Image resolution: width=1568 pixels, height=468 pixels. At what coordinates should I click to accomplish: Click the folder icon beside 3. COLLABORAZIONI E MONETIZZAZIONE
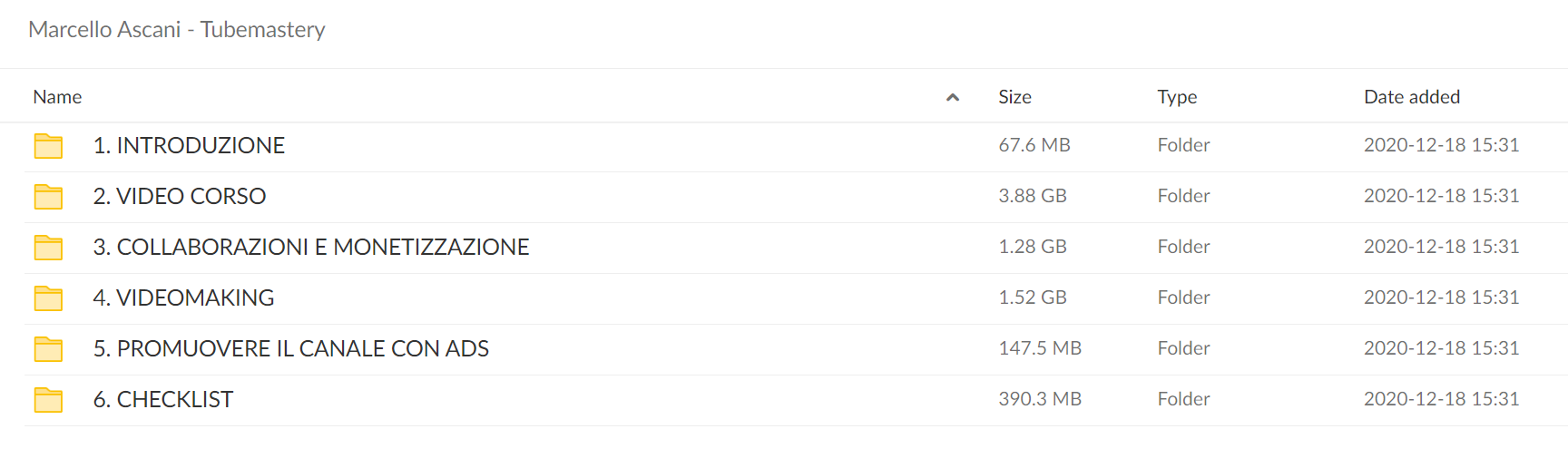coord(48,248)
